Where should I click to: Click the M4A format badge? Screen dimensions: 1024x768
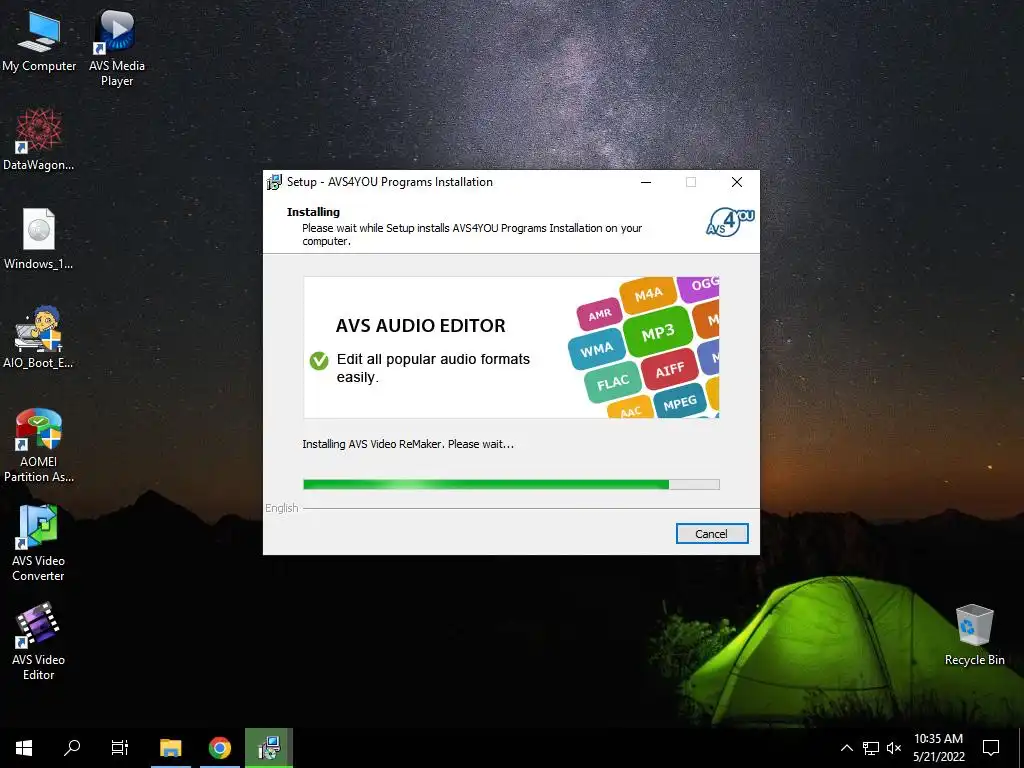pos(648,295)
